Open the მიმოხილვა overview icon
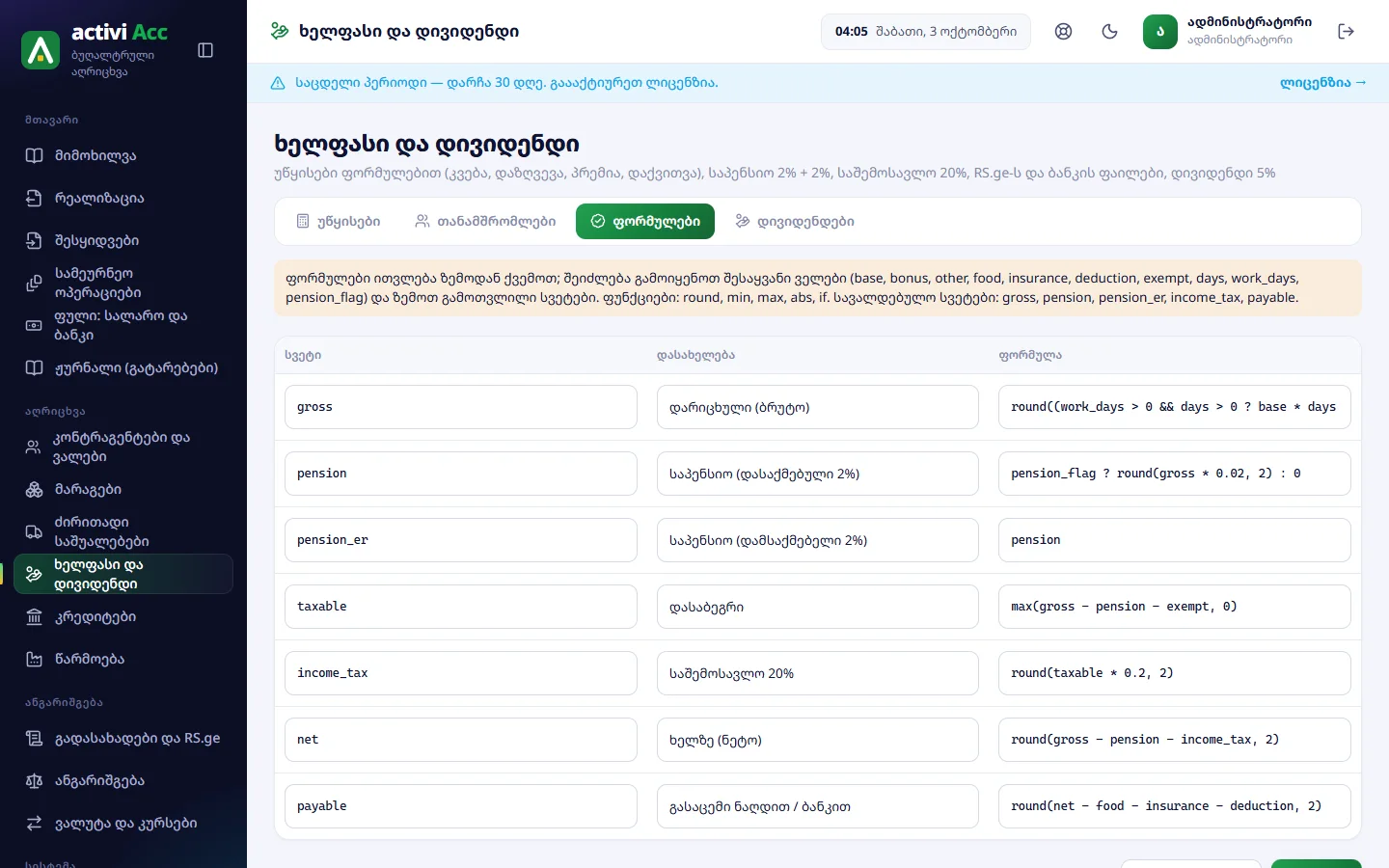The image size is (1389, 868). click(34, 155)
